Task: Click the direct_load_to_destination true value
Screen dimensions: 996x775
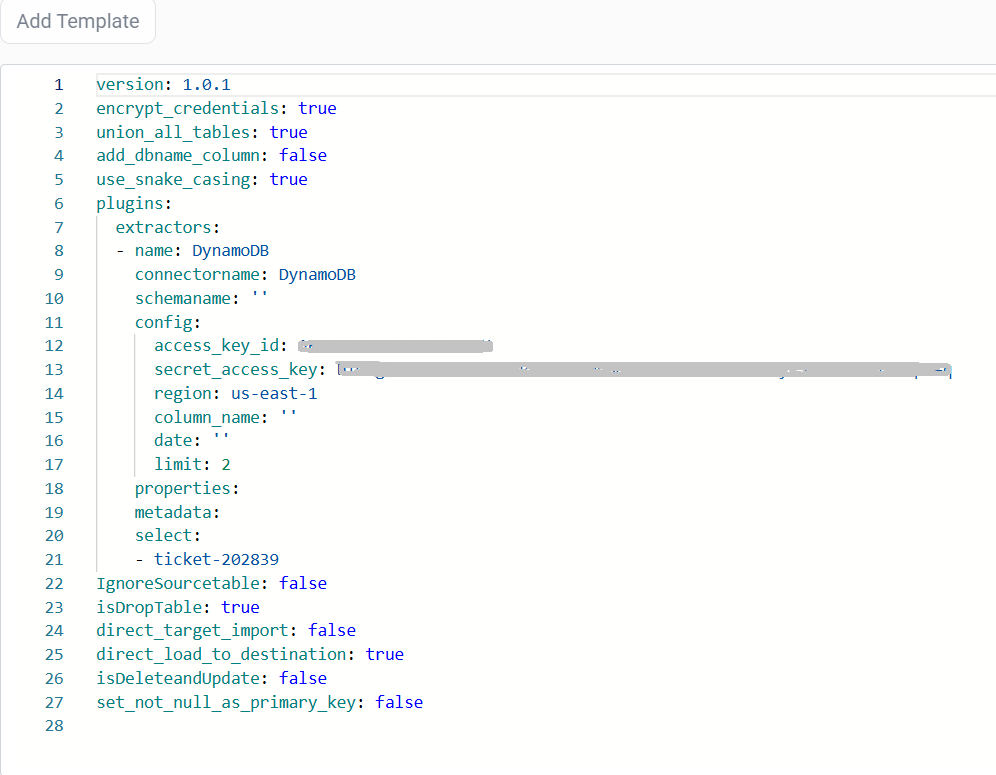Action: pos(384,654)
